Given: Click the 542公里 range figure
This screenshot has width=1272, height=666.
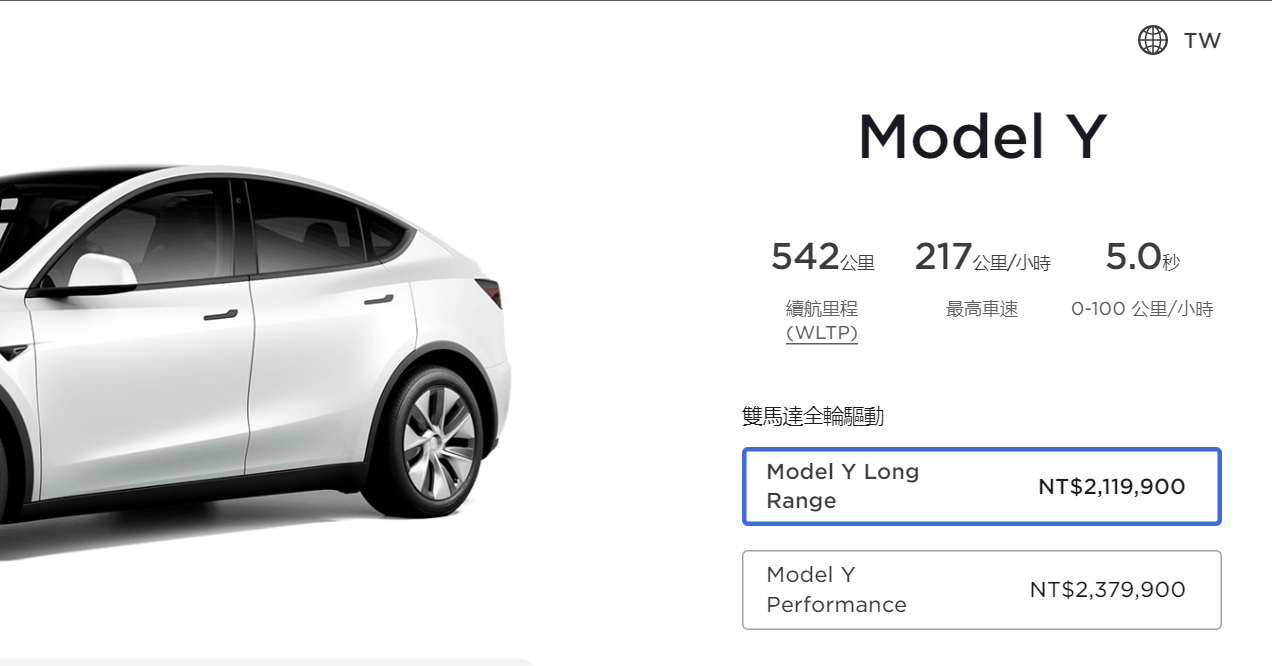Looking at the screenshot, I should point(822,257).
